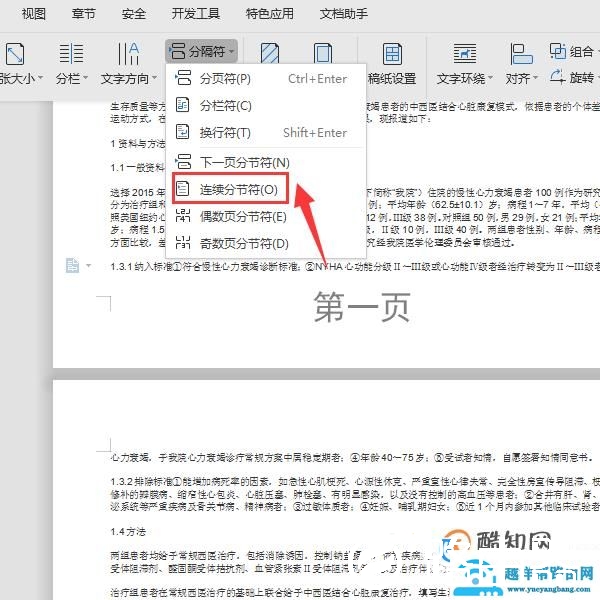The width and height of the screenshot is (600, 600).
Task: Select 奇数页分节符(D) odd page break
Action: (266, 243)
